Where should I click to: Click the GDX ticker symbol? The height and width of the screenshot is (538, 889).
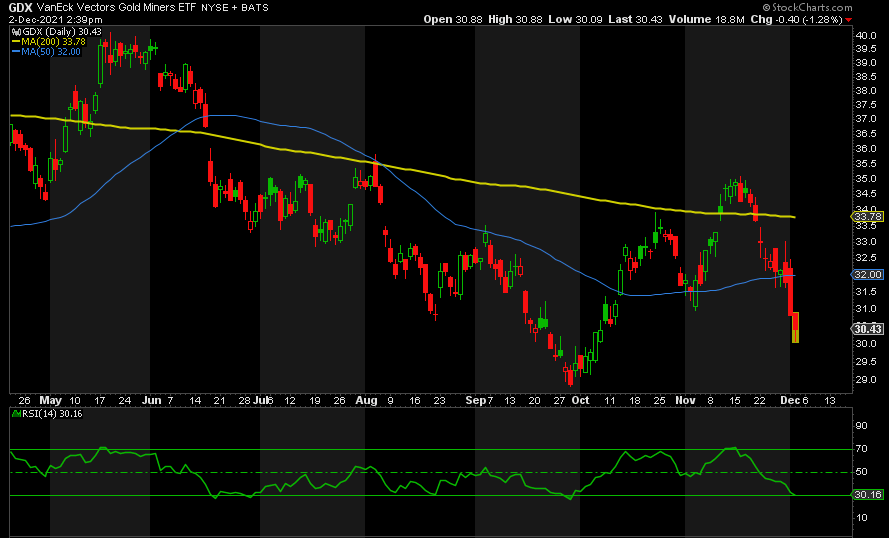20,7
